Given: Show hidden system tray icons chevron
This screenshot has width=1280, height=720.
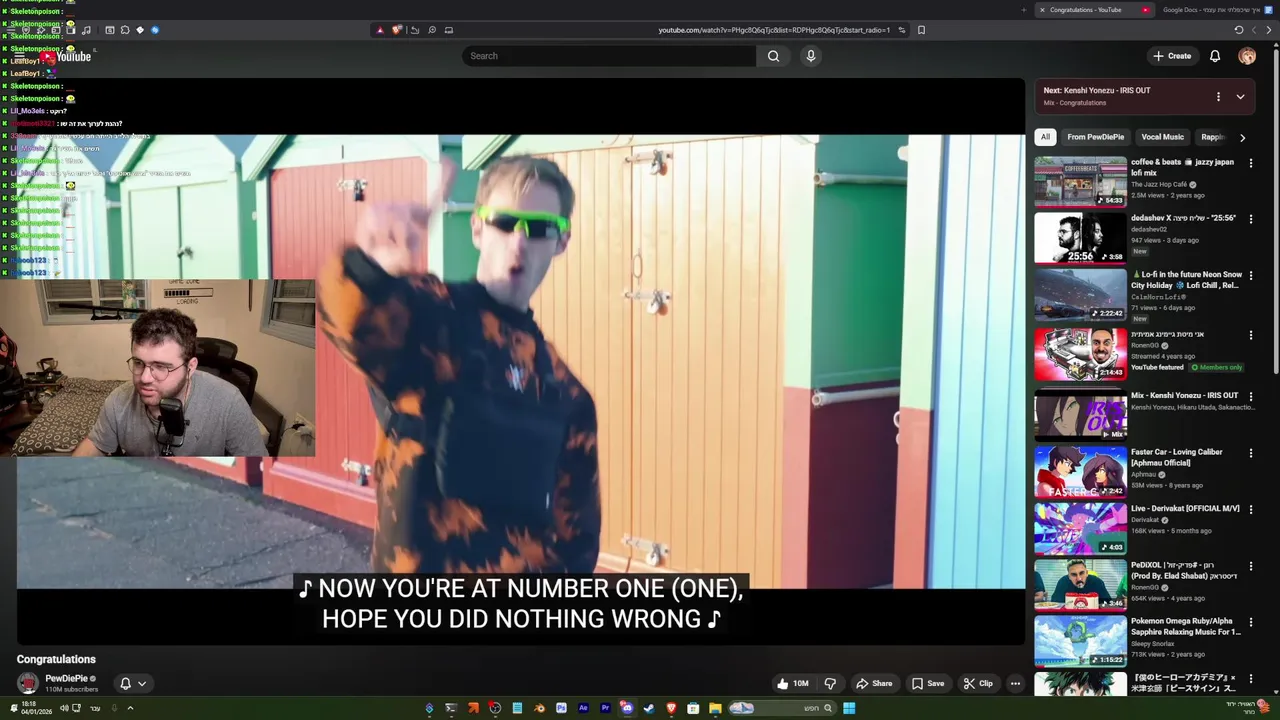Looking at the screenshot, I should coord(130,708).
